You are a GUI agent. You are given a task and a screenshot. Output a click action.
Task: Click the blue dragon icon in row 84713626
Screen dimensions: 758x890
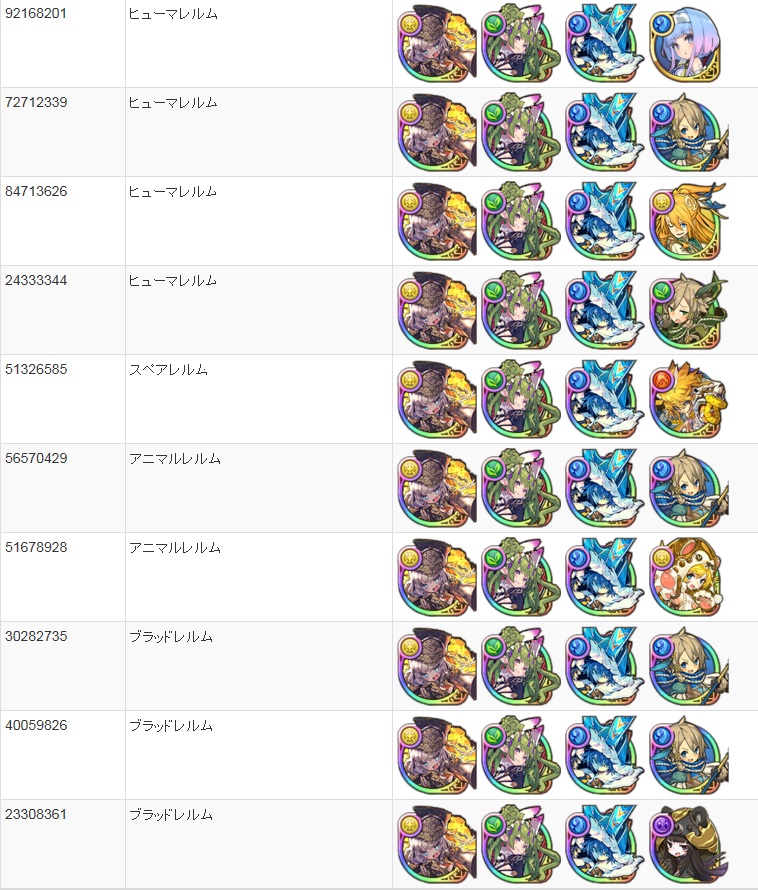click(605, 221)
